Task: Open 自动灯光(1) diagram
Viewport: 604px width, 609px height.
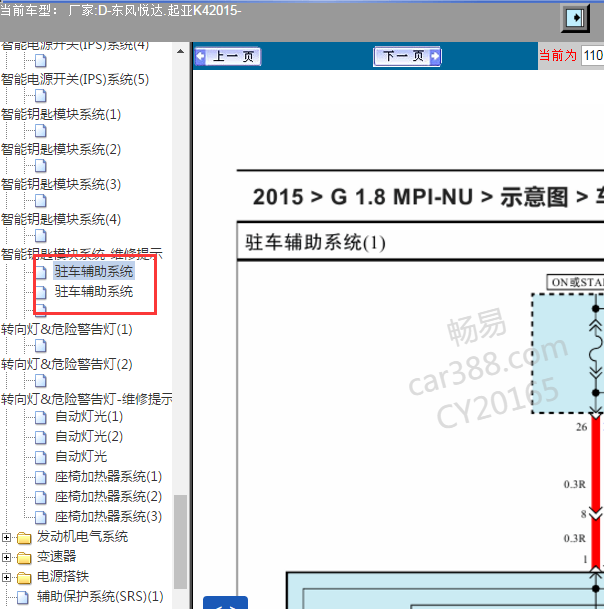Action: (x=89, y=416)
